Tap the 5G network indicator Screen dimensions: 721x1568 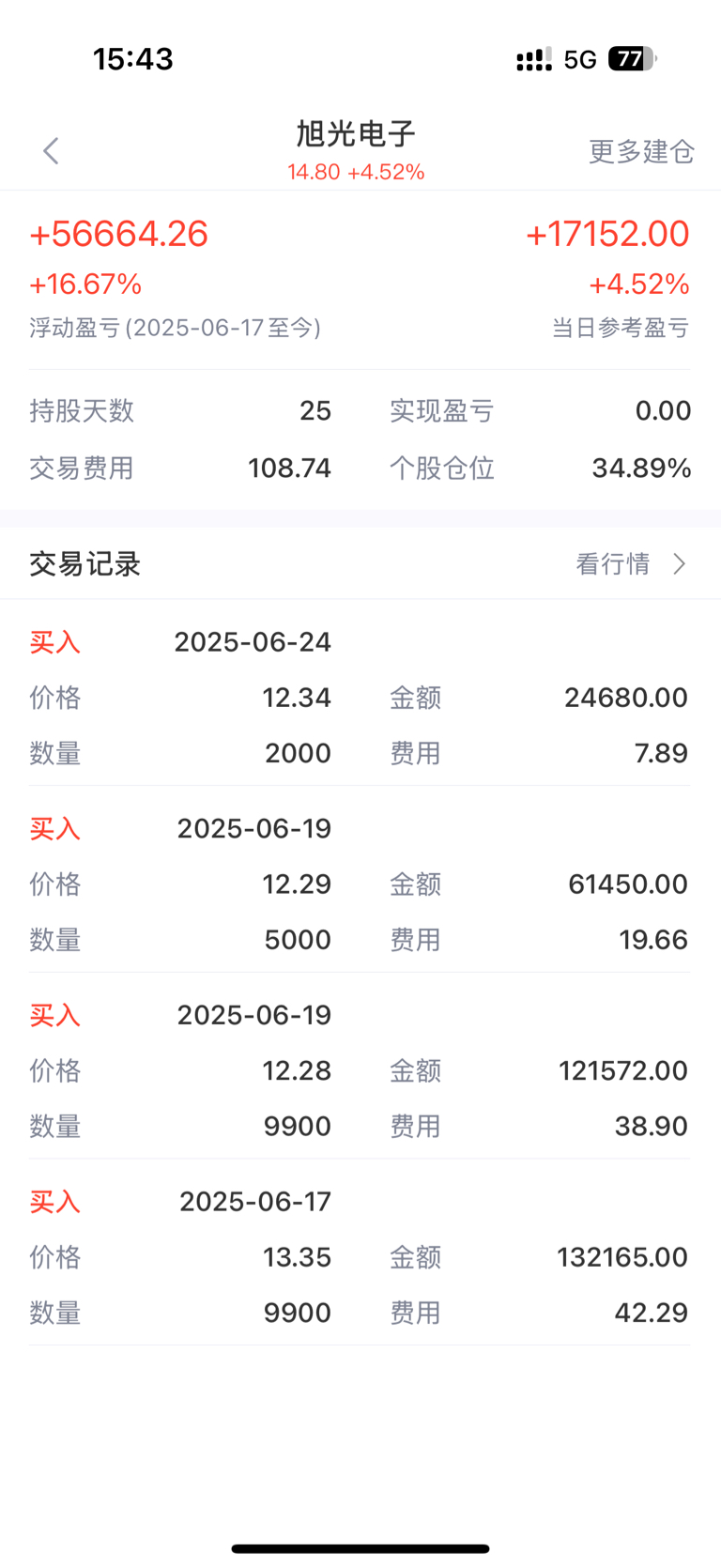(x=580, y=60)
